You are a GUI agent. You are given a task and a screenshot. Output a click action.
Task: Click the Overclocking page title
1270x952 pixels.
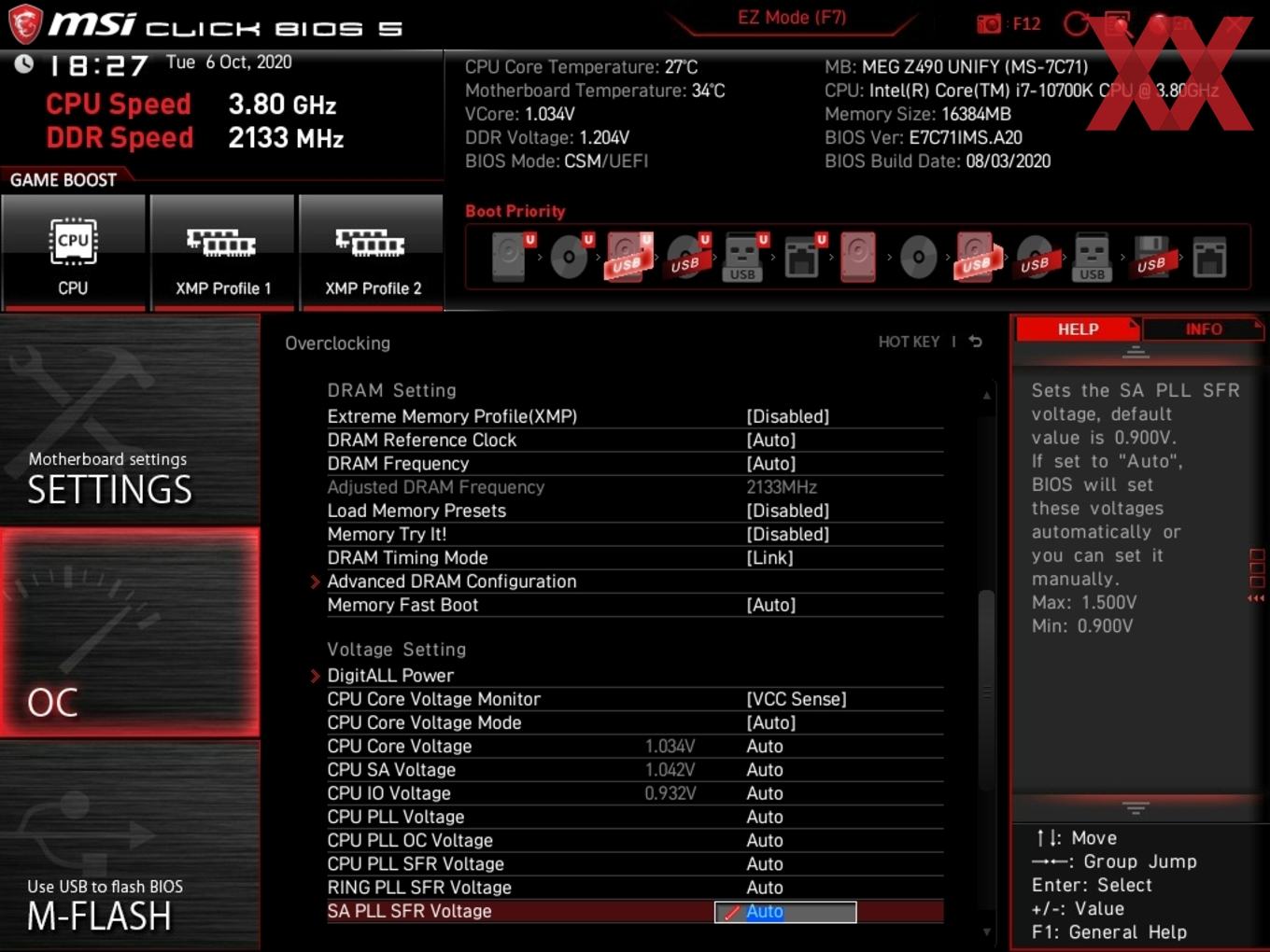pos(338,343)
